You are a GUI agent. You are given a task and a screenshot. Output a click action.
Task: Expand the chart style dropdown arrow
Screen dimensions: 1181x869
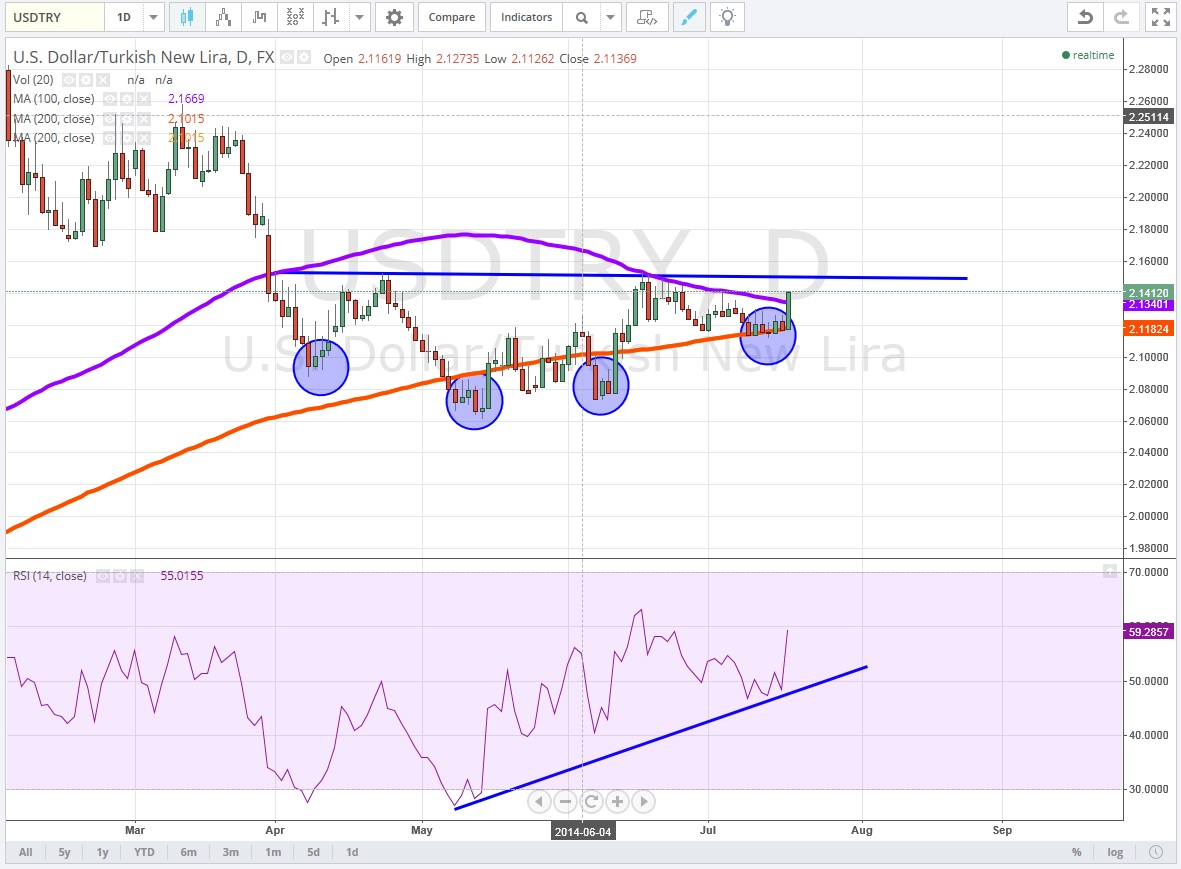pyautogui.click(x=360, y=17)
